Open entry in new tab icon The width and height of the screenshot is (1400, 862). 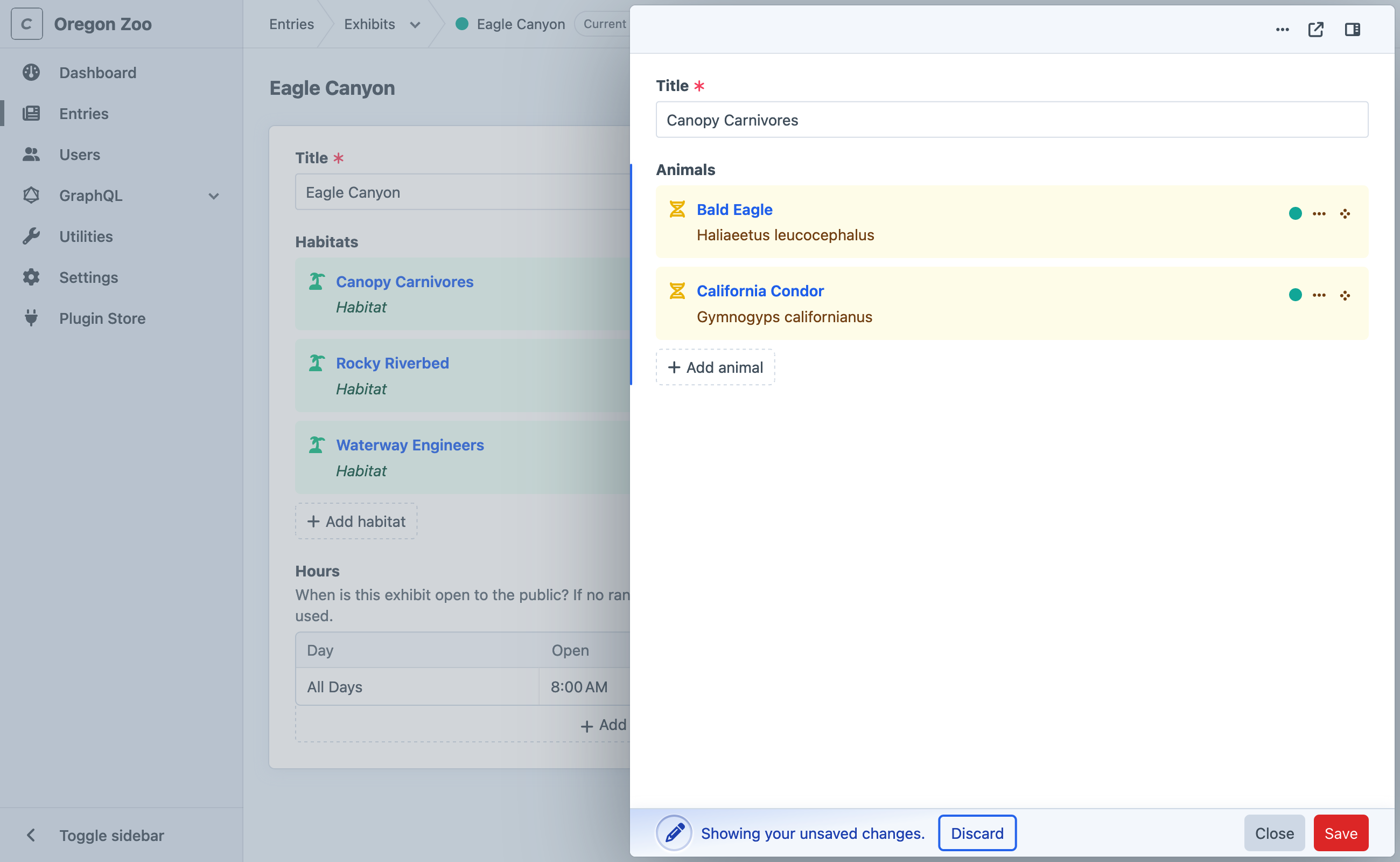[1315, 30]
